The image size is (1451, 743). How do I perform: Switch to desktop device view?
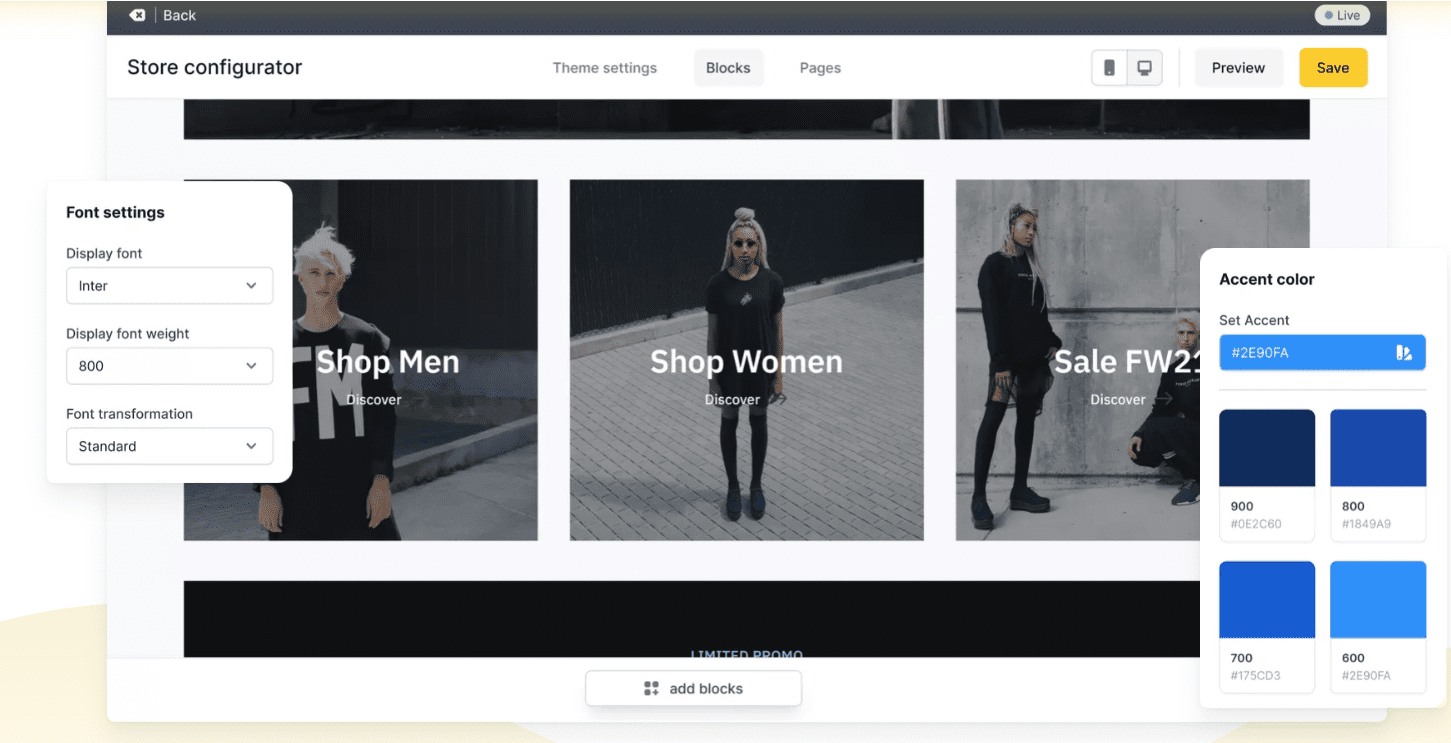pyautogui.click(x=1145, y=68)
